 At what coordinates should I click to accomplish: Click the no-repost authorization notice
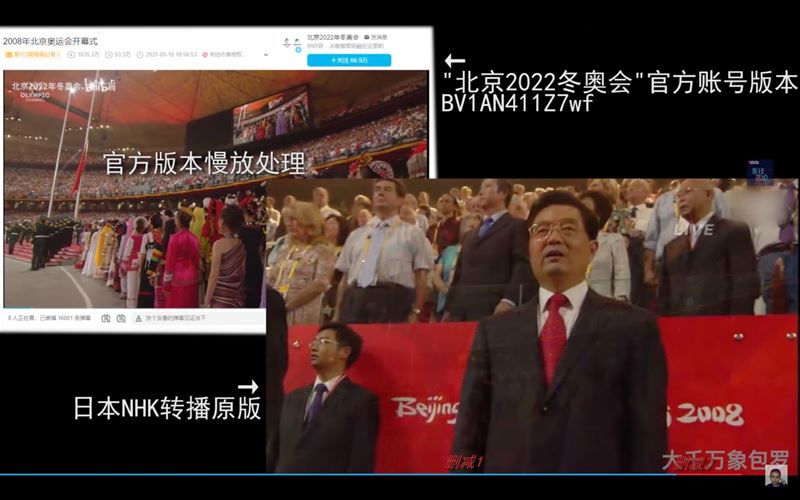(224, 55)
